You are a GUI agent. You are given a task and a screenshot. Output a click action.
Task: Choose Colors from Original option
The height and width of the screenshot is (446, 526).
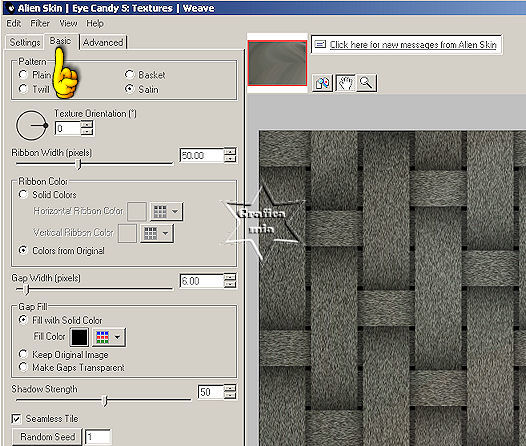point(62,250)
